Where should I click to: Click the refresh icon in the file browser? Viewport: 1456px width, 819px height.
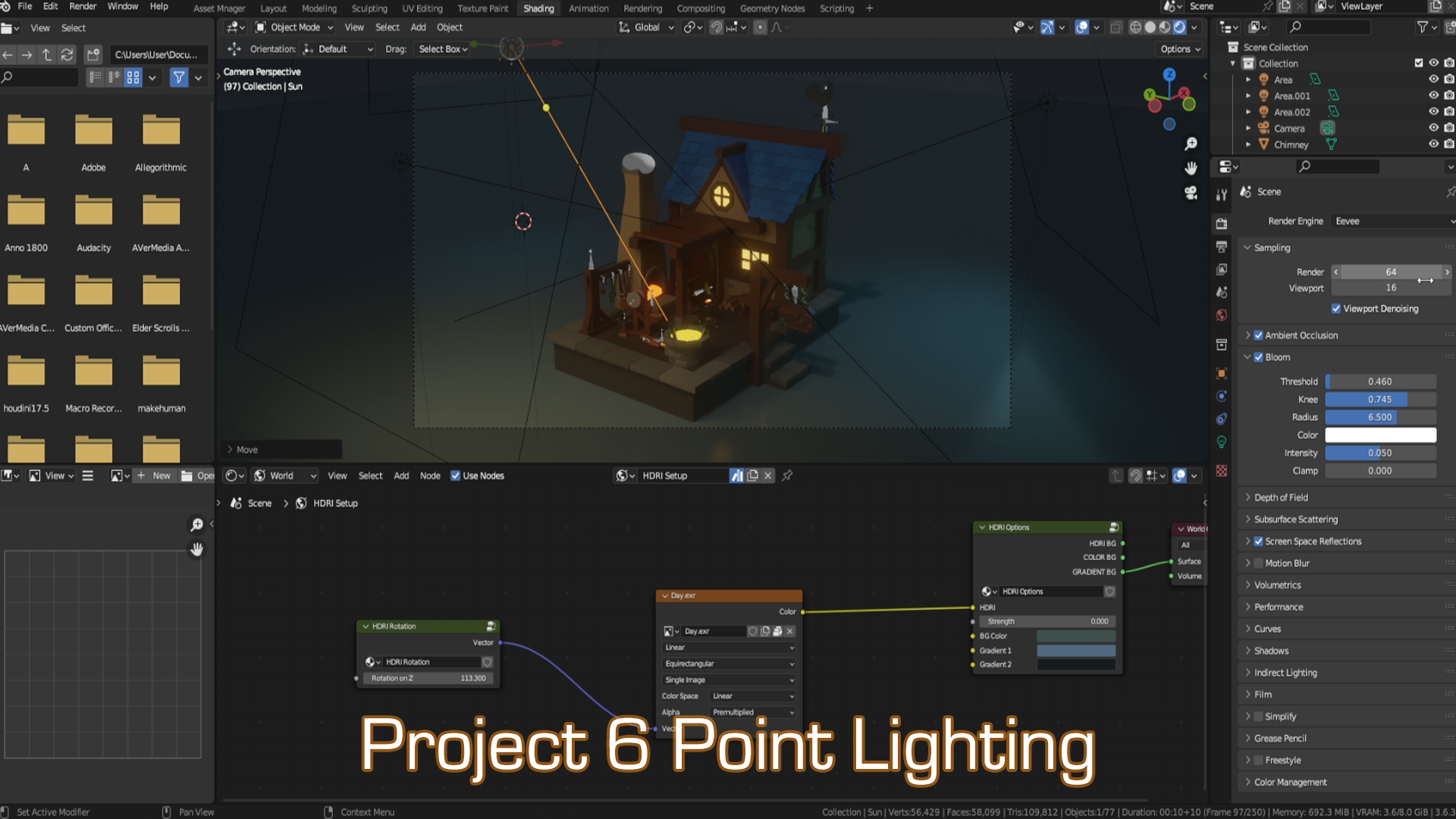tap(67, 55)
